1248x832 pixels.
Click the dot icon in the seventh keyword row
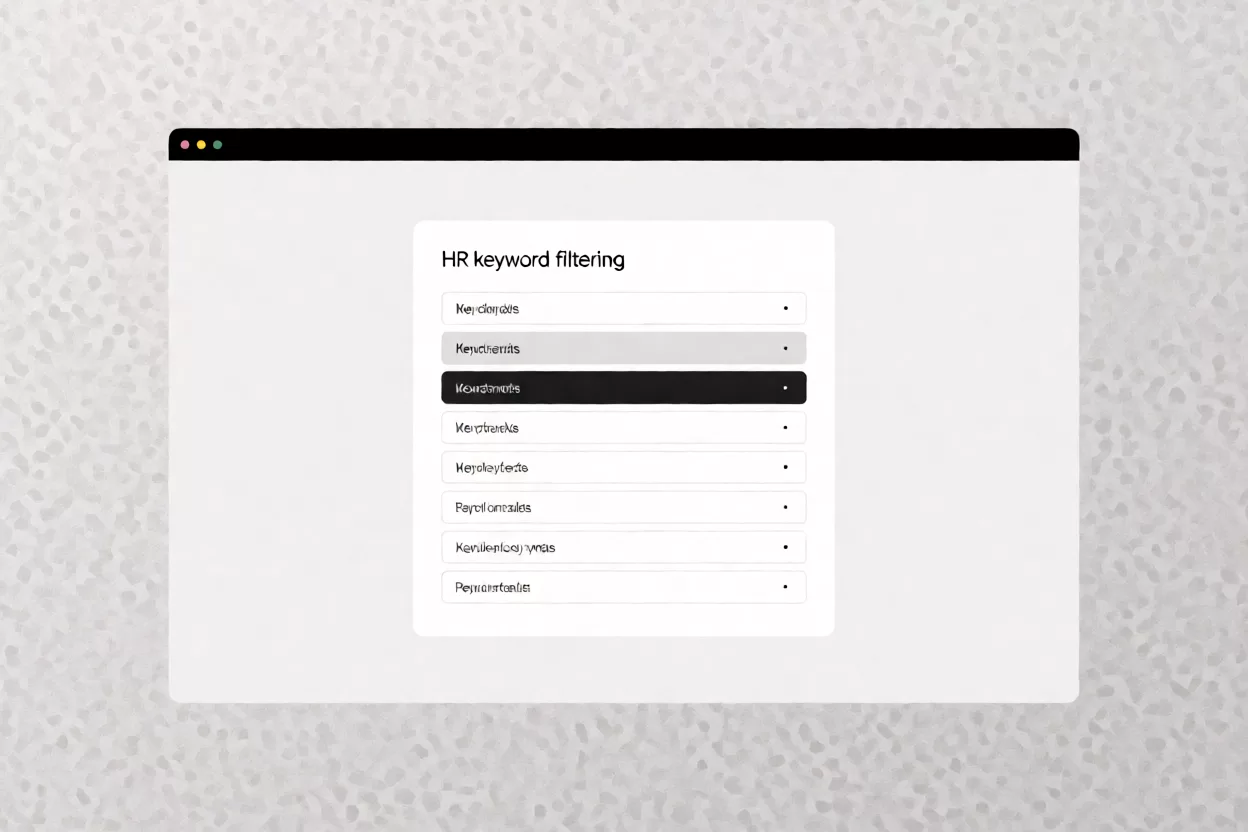(785, 547)
